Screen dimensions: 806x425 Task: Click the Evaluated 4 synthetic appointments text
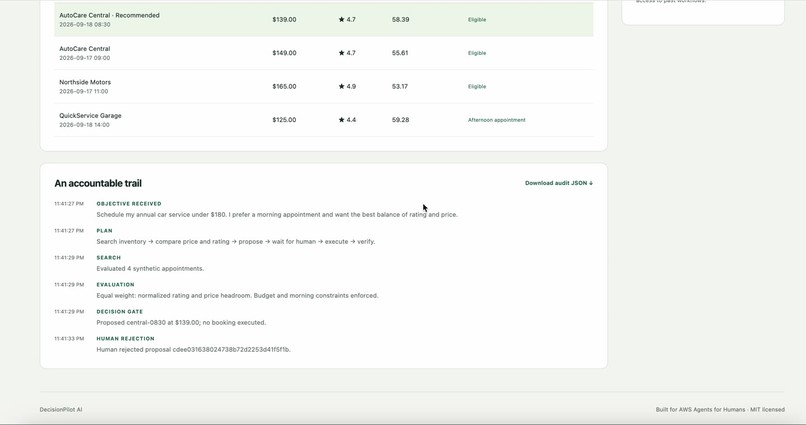click(150, 268)
